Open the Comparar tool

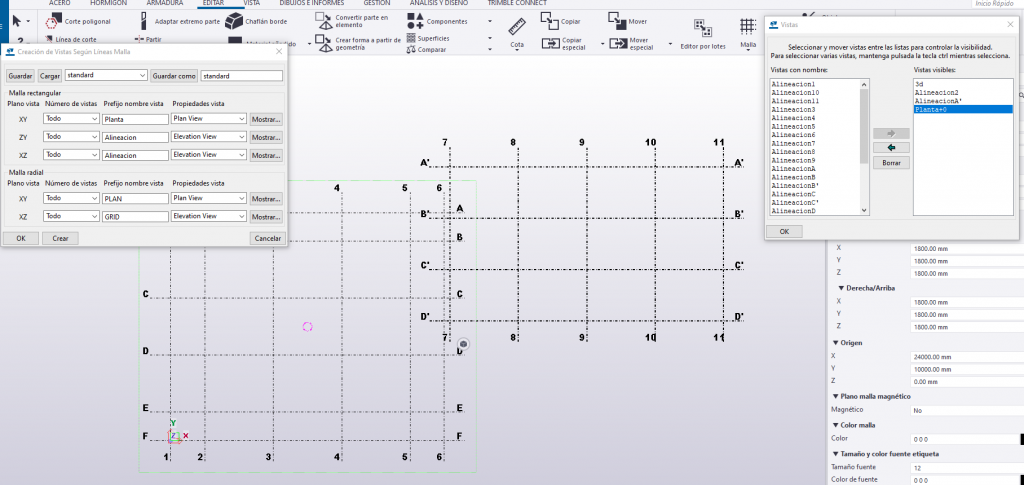click(x=426, y=49)
